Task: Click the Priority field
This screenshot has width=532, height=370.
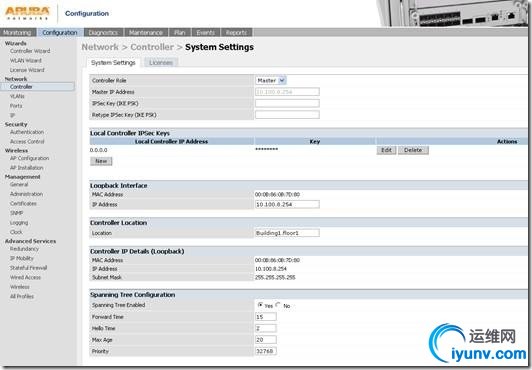Action: pos(266,351)
